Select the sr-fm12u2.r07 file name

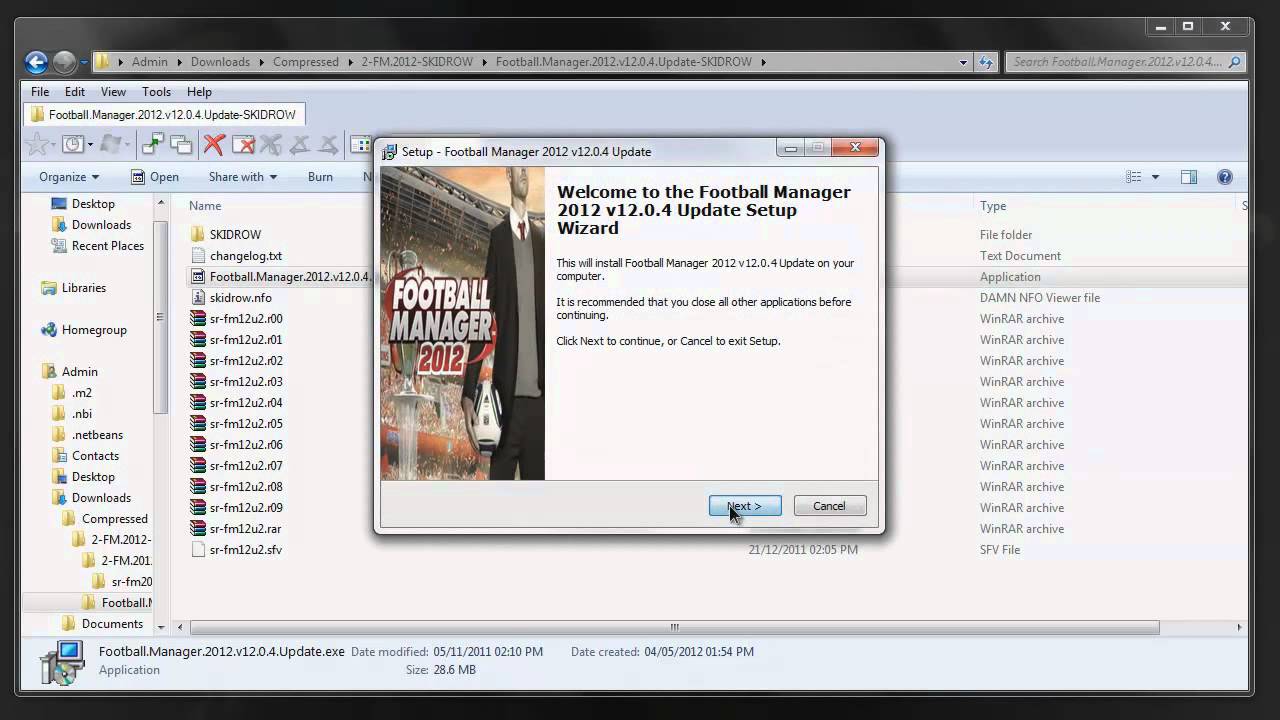[x=246, y=466]
